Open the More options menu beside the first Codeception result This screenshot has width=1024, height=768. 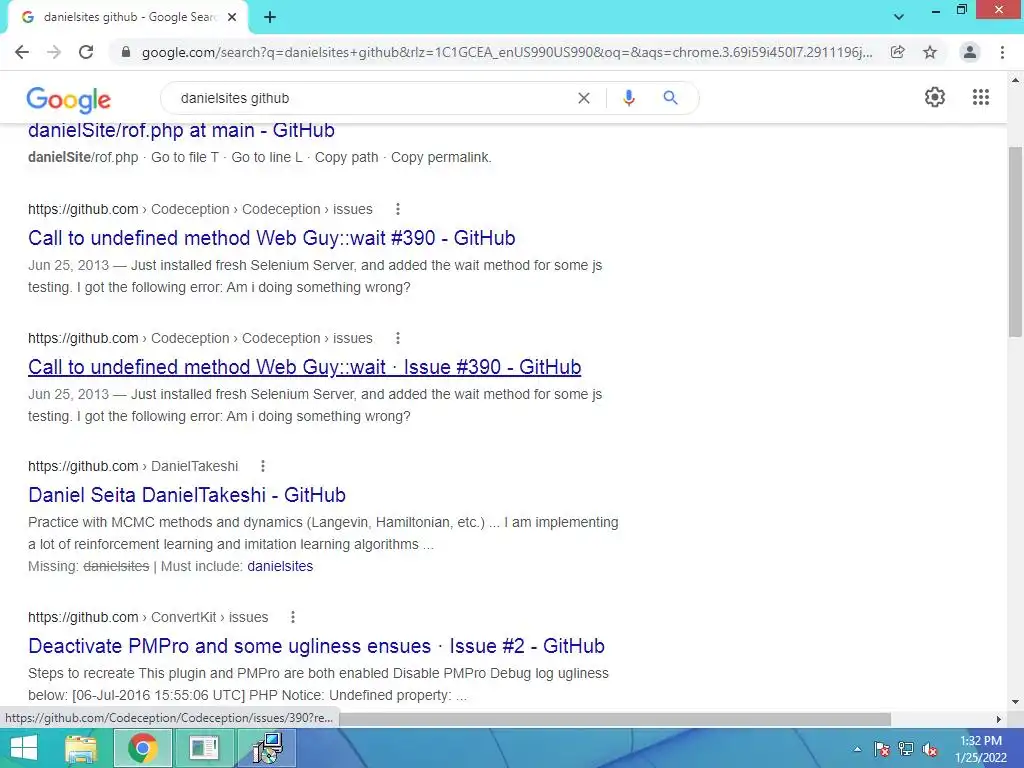[x=398, y=209]
